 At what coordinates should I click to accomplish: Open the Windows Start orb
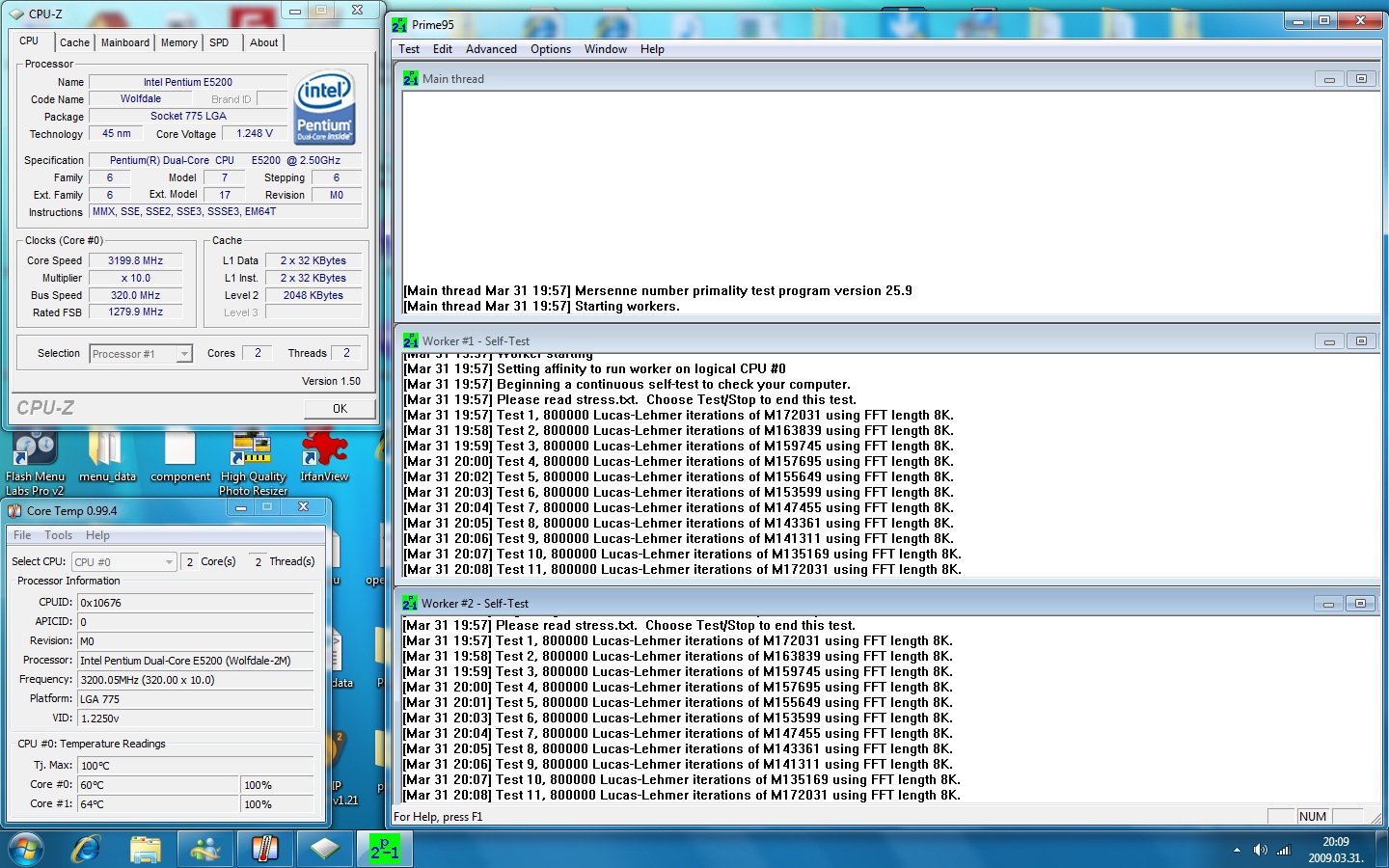click(x=26, y=849)
